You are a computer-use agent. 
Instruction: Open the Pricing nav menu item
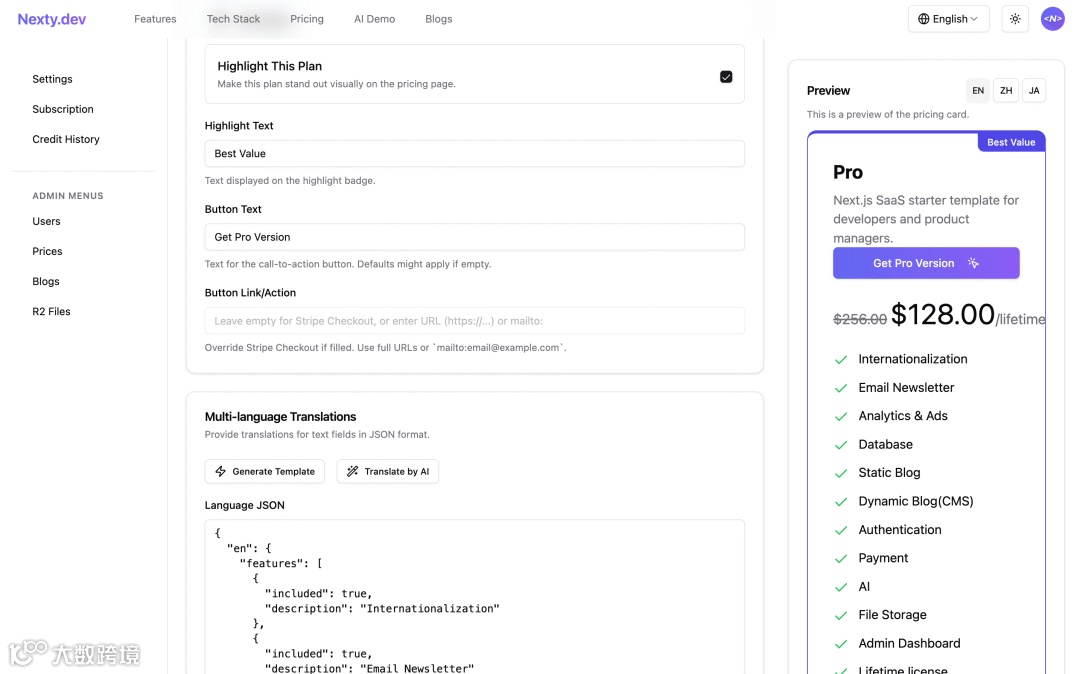307,19
